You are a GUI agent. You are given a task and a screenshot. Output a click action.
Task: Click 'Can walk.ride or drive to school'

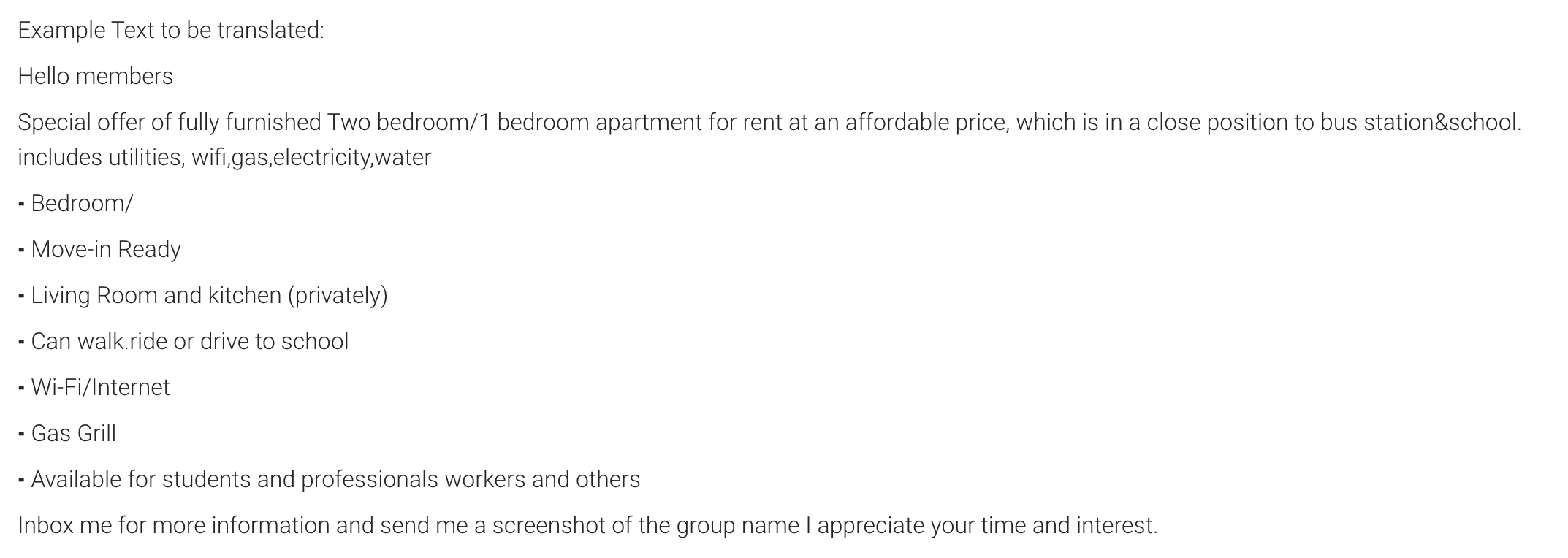point(183,342)
